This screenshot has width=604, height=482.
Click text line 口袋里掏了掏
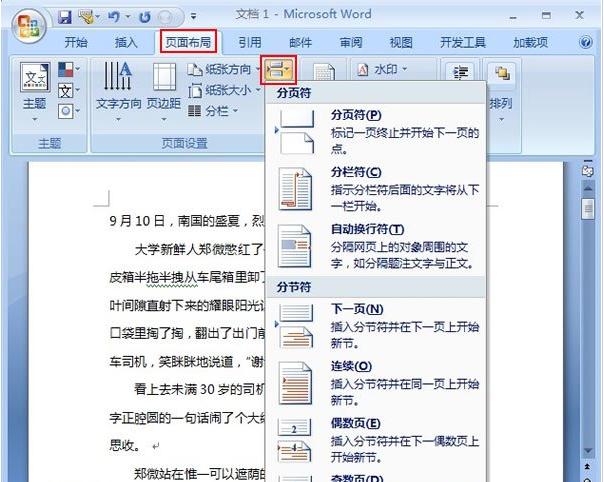(186, 333)
